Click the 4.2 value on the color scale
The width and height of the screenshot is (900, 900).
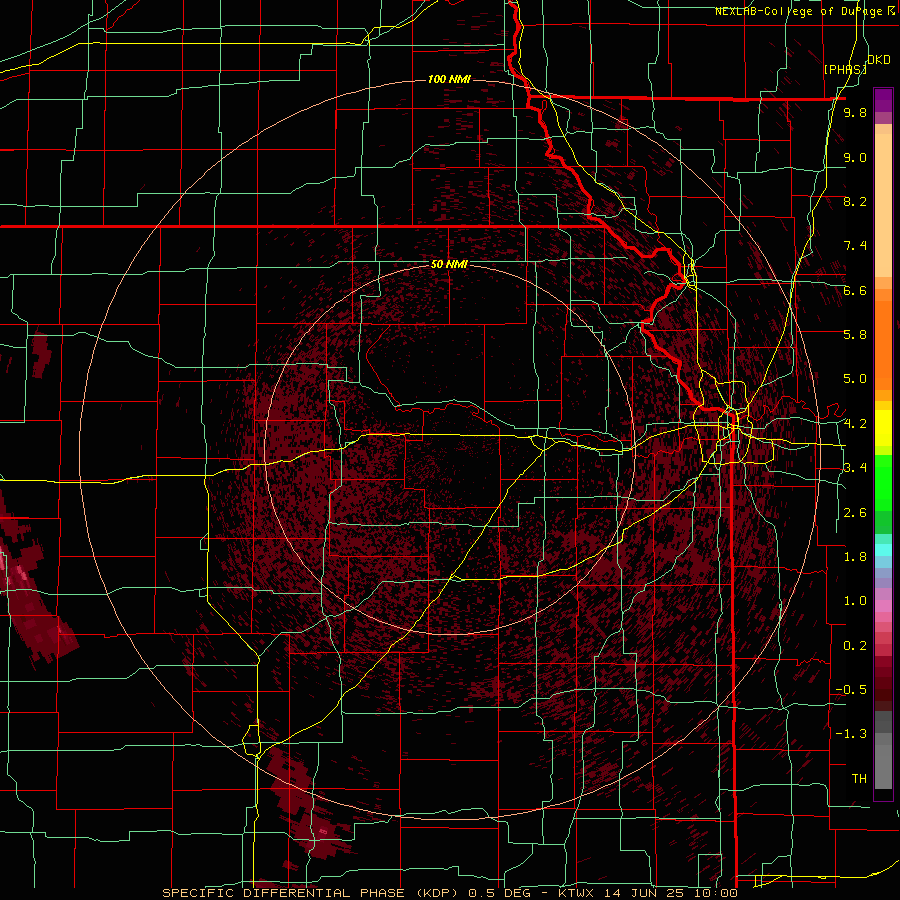(x=855, y=424)
